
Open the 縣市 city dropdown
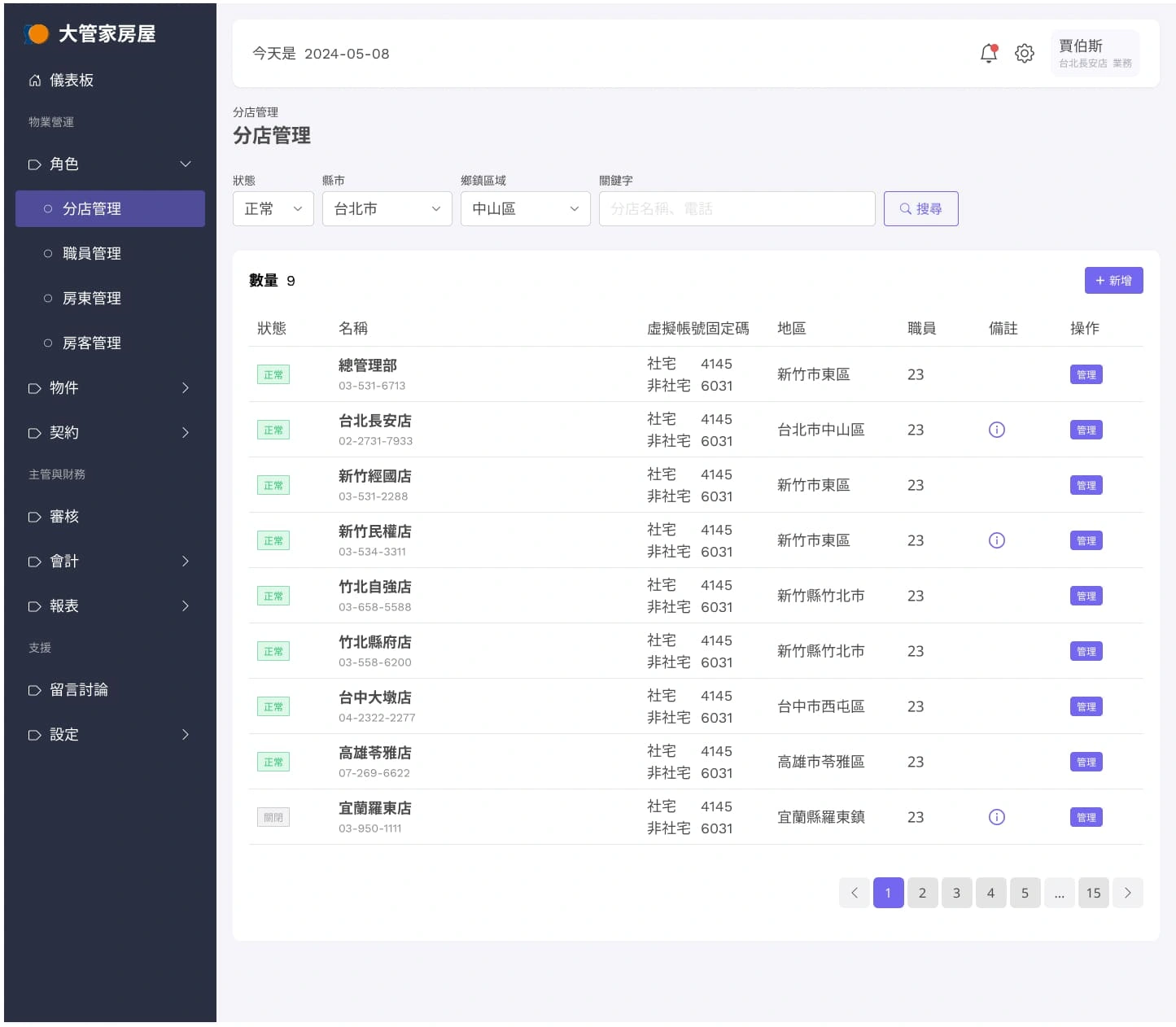click(x=387, y=208)
